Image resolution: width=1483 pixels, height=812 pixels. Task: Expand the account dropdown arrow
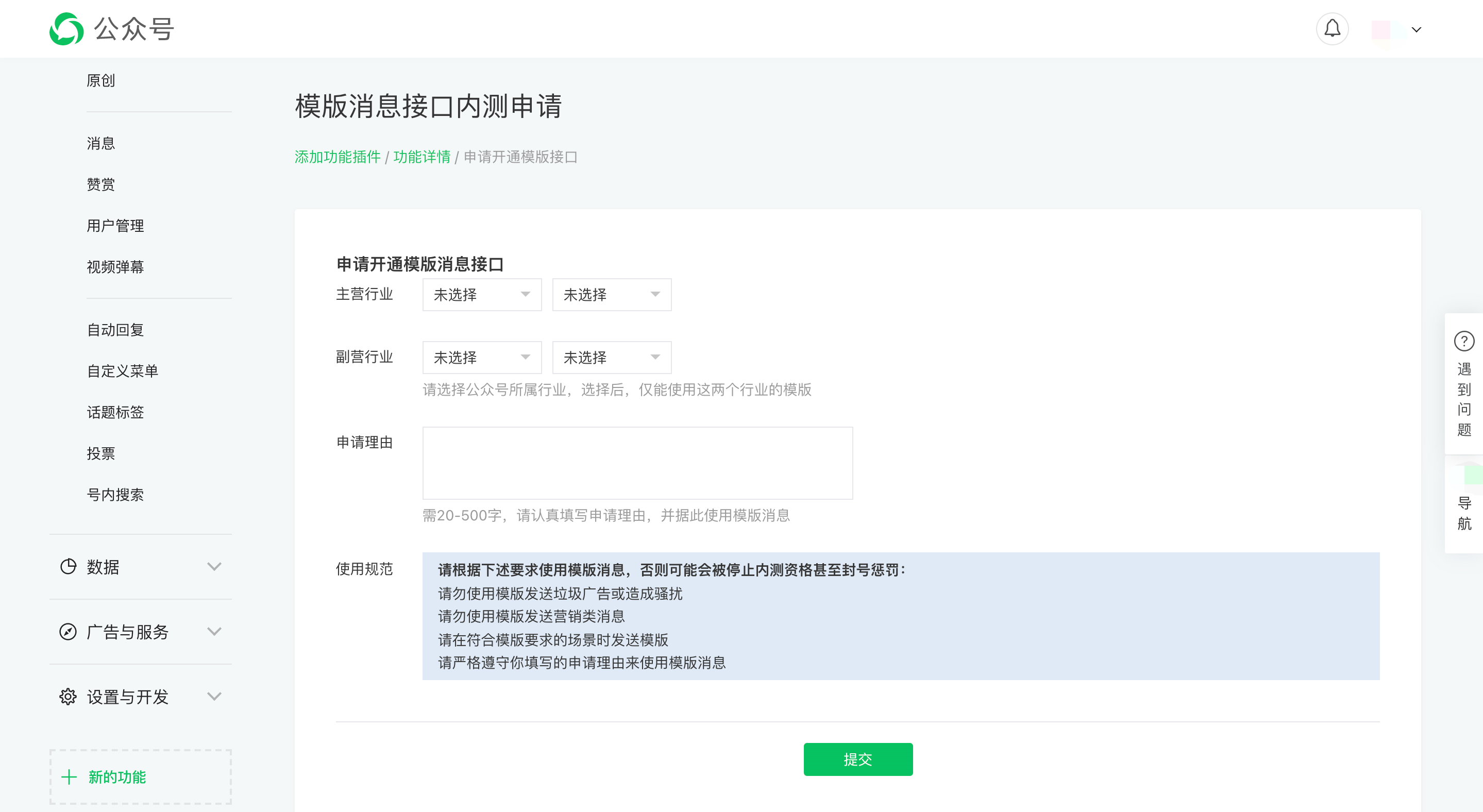[1417, 30]
